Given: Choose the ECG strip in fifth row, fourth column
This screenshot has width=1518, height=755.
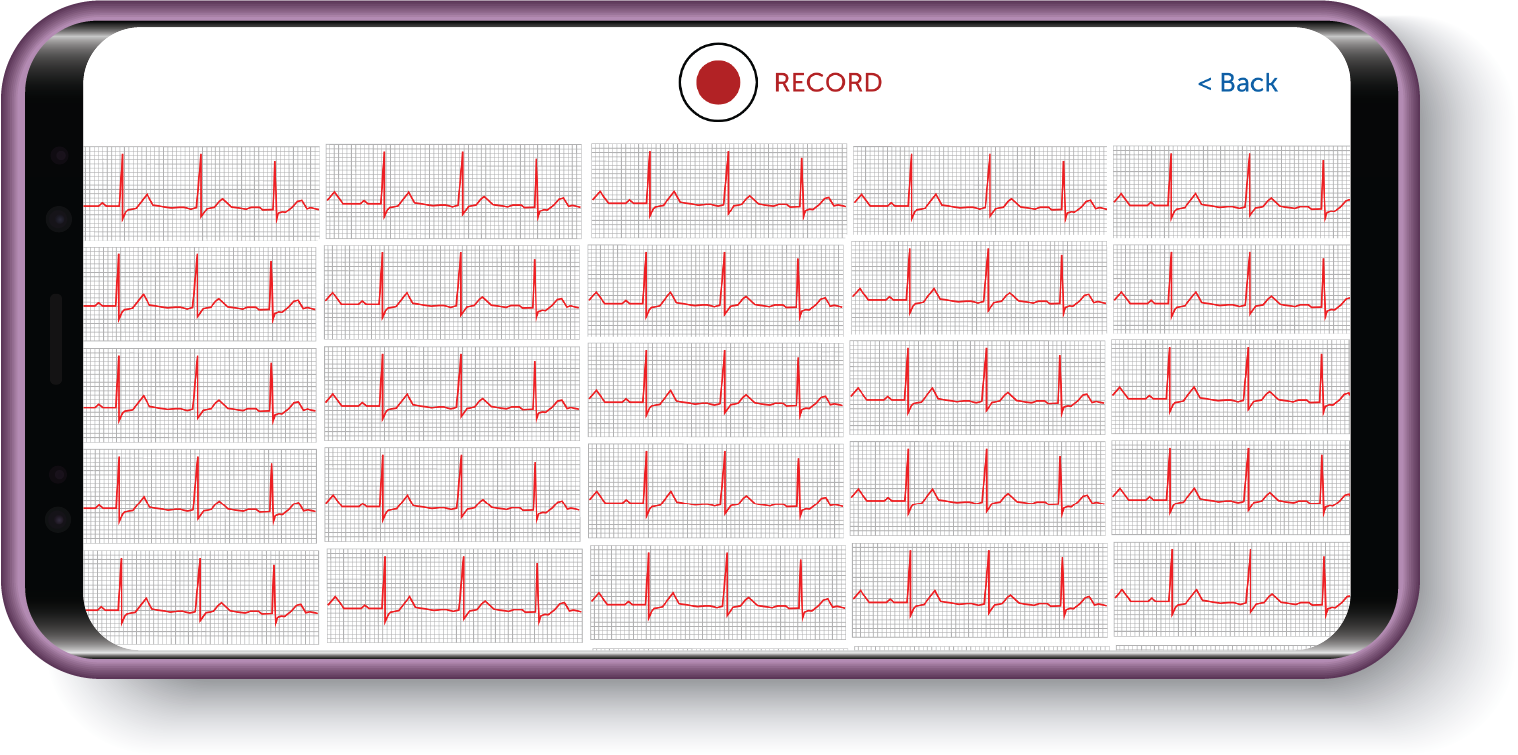Looking at the screenshot, I should [x=980, y=590].
